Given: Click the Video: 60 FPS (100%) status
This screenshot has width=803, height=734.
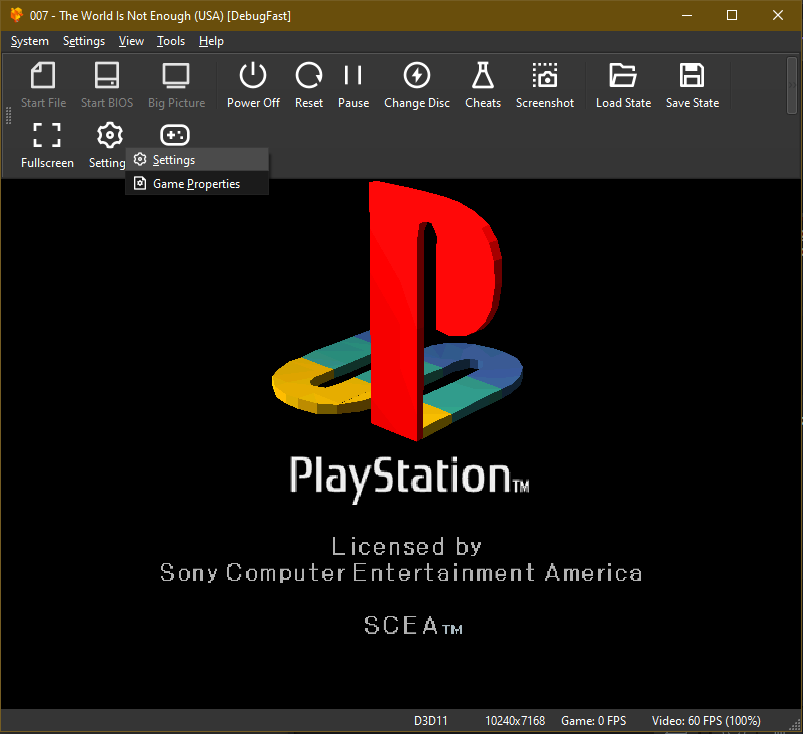Looking at the screenshot, I should click(x=706, y=721).
